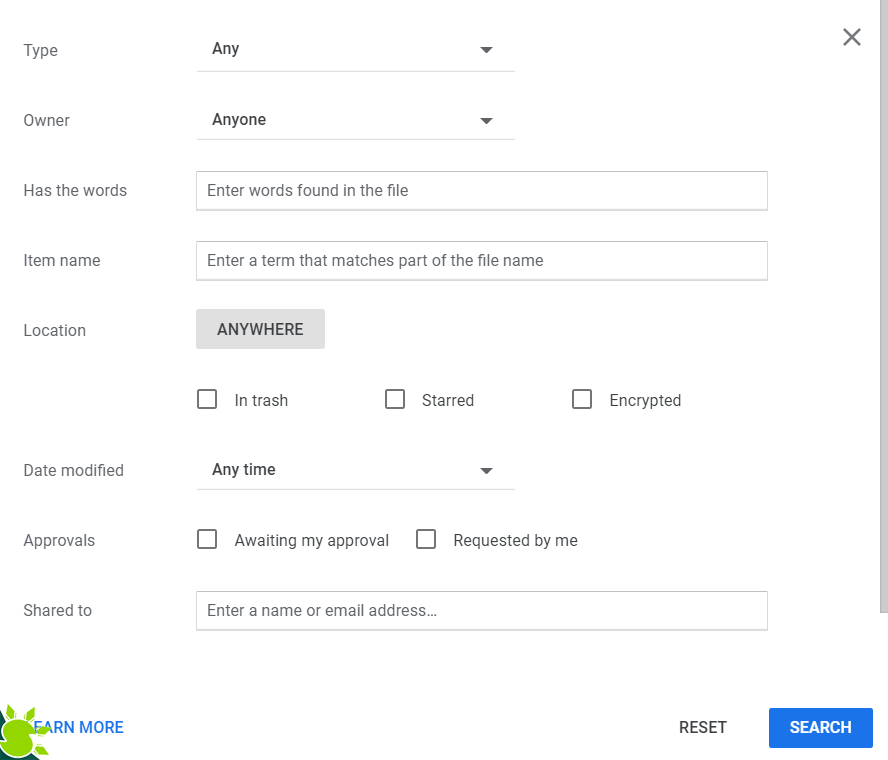Open the Type dropdown set to Any
The width and height of the screenshot is (888, 760).
tap(355, 50)
